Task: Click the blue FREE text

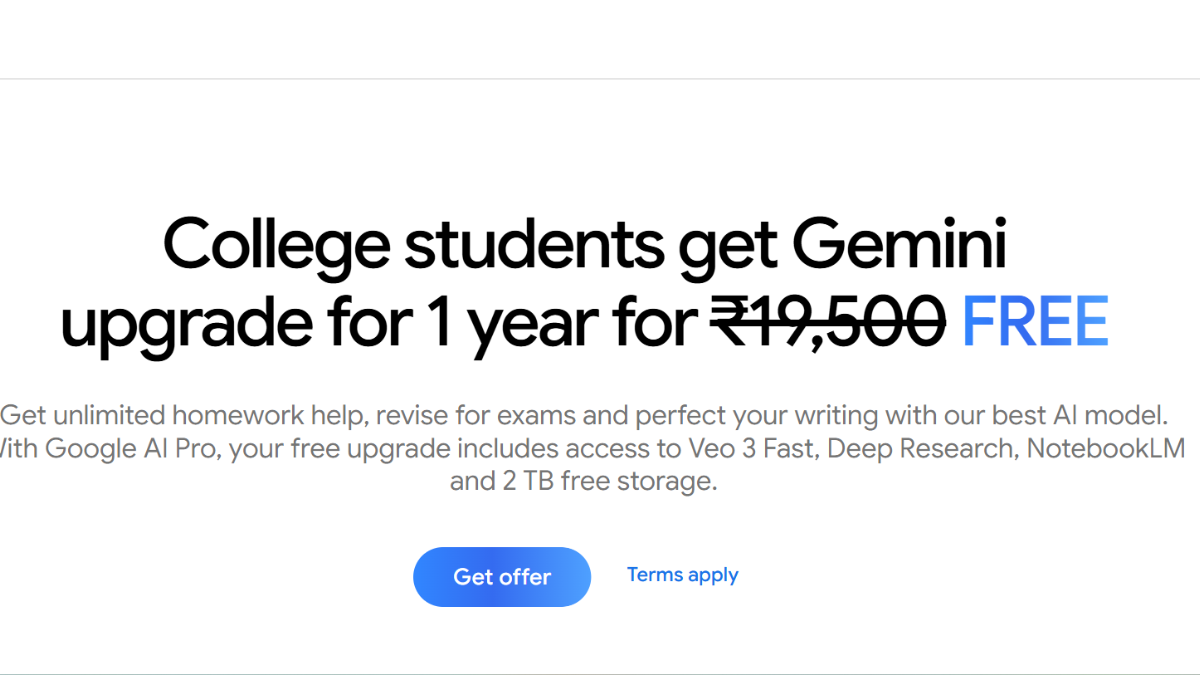Action: coord(1035,322)
